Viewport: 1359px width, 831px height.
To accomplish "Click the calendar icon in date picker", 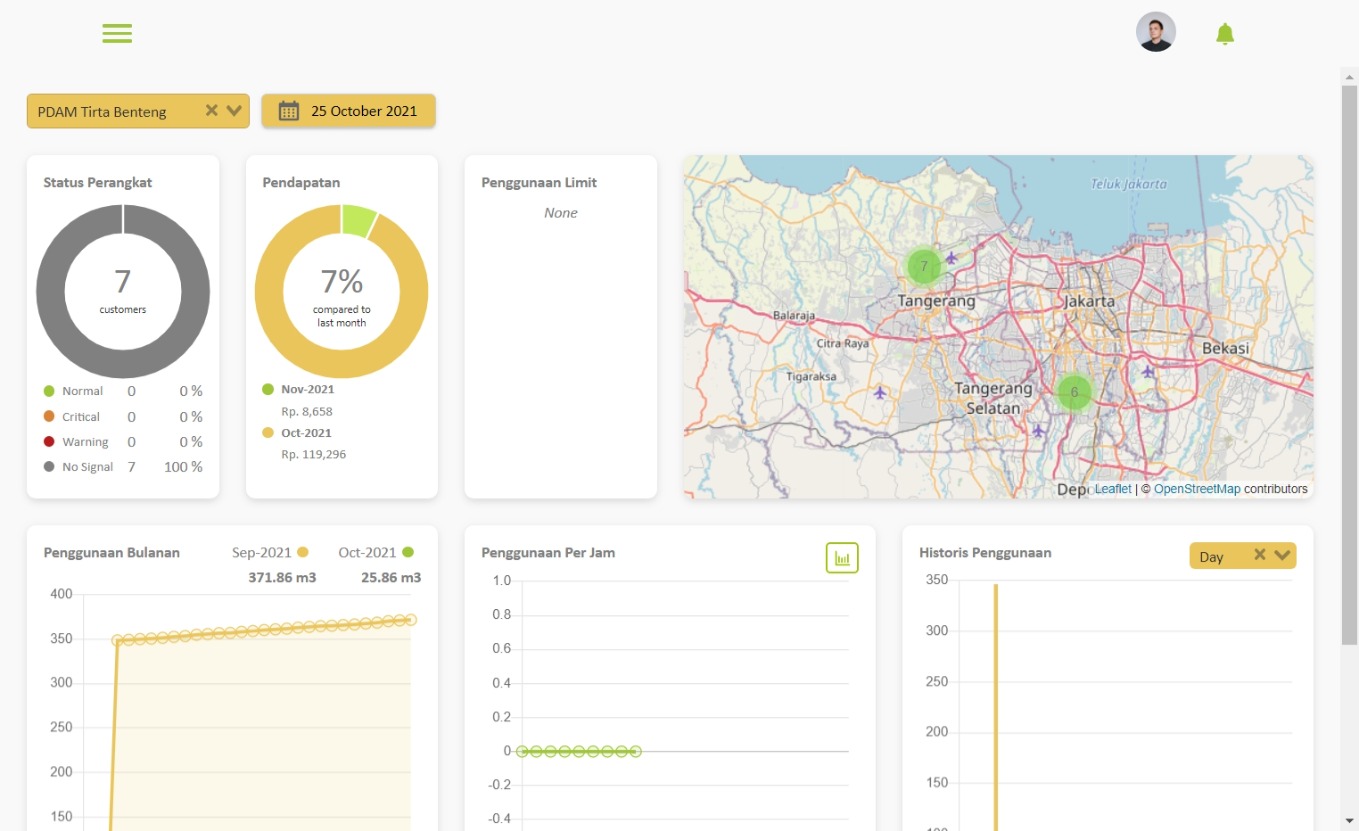I will point(289,111).
